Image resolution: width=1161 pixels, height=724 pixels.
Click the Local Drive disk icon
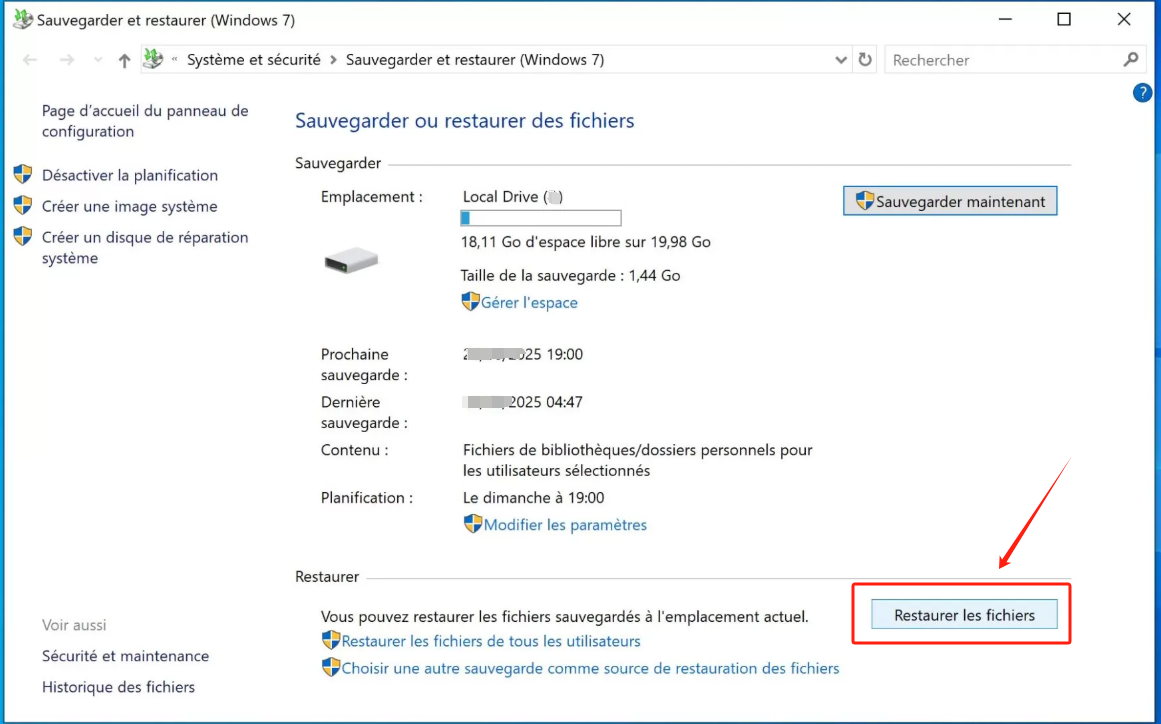pyautogui.click(x=351, y=260)
